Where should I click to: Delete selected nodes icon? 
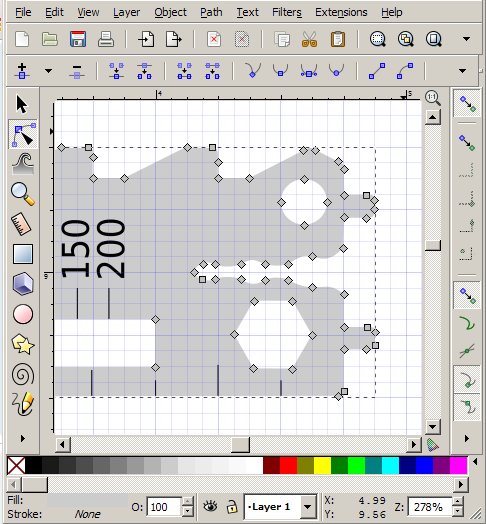[77, 71]
